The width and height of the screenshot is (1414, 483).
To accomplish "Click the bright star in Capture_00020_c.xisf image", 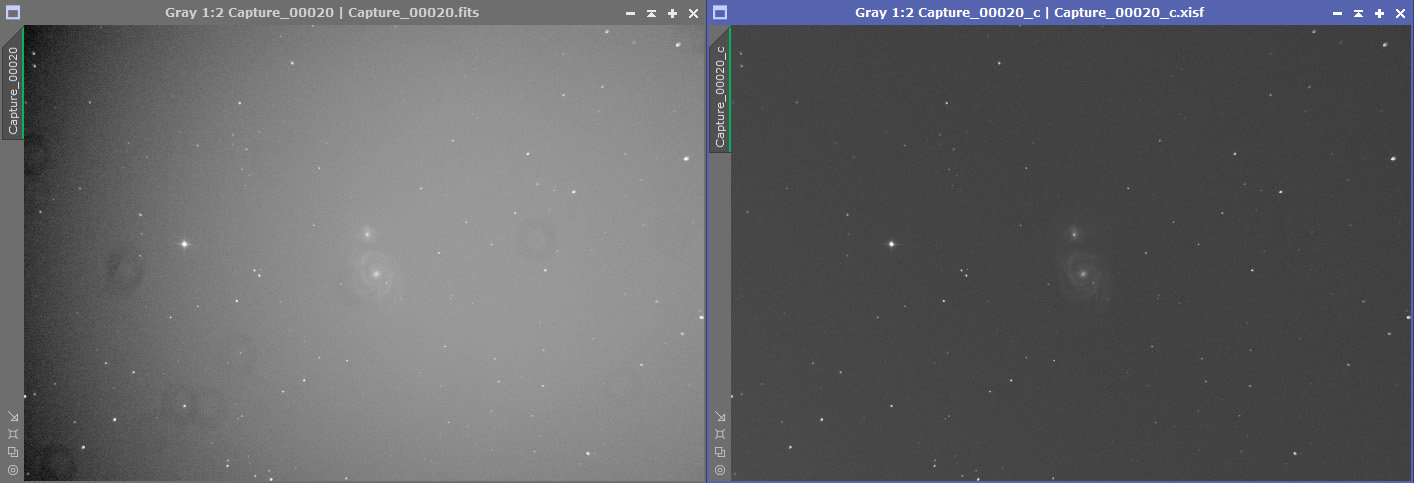I will pos(891,243).
